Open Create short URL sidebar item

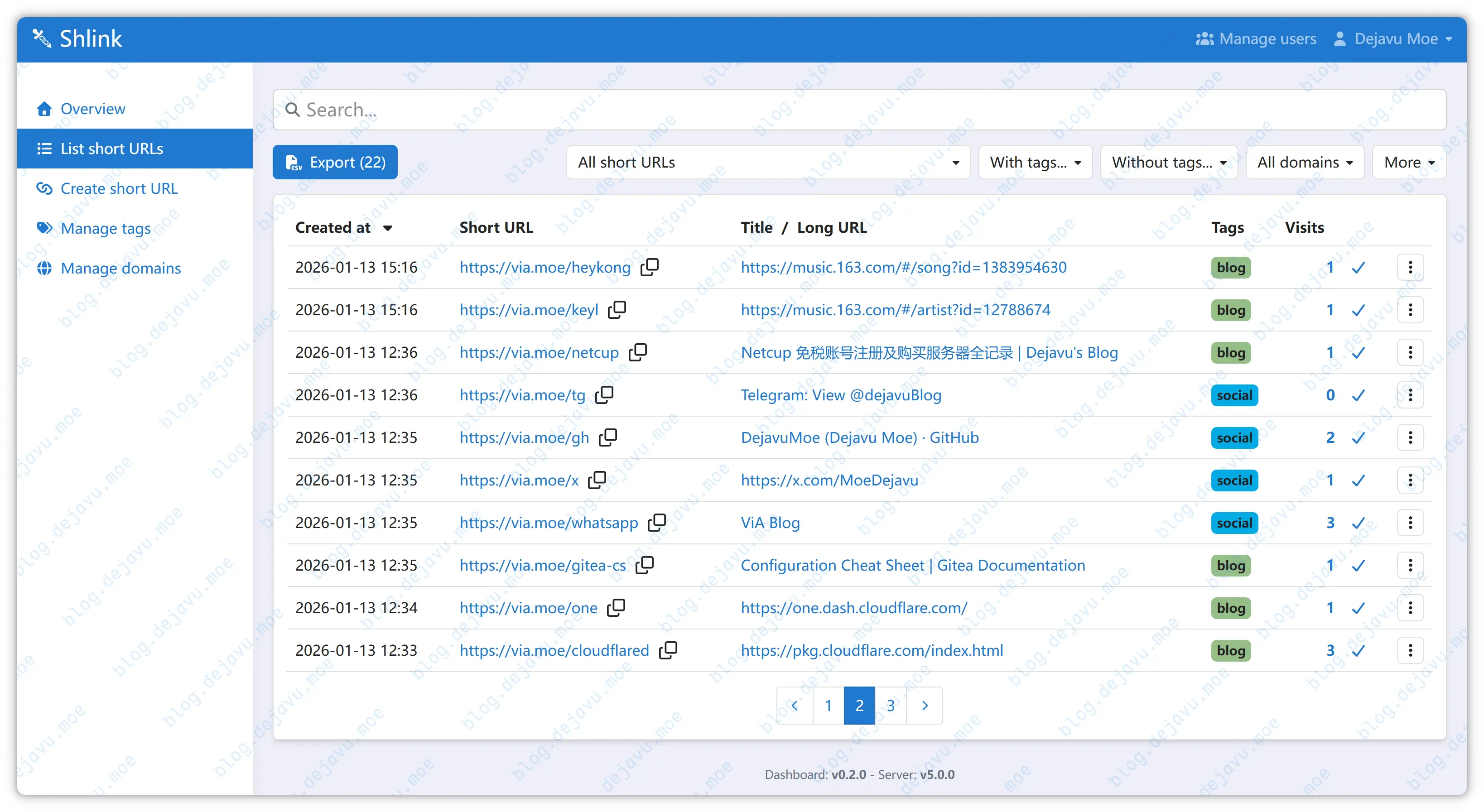119,188
